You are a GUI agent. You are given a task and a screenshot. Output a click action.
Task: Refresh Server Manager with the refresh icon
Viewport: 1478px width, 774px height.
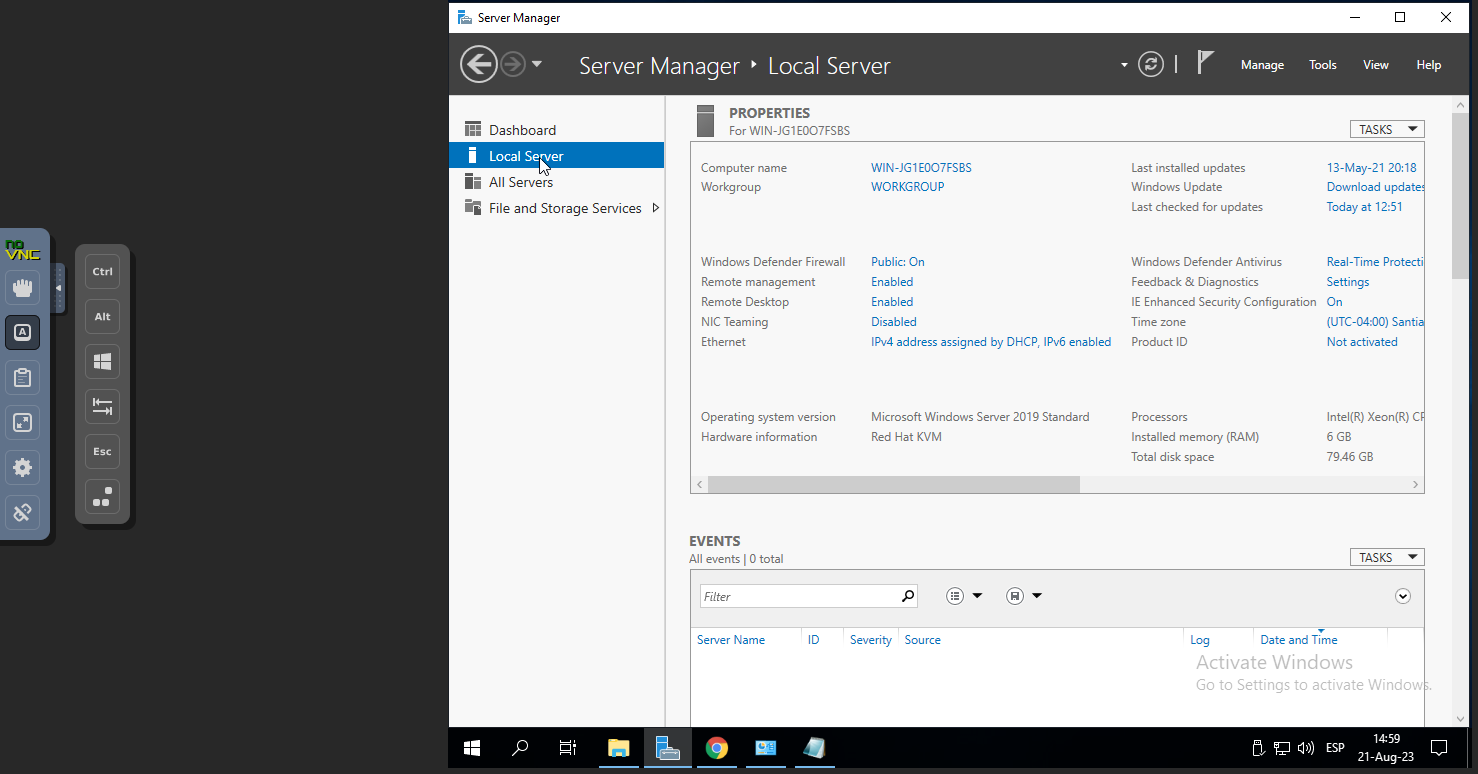point(1151,65)
